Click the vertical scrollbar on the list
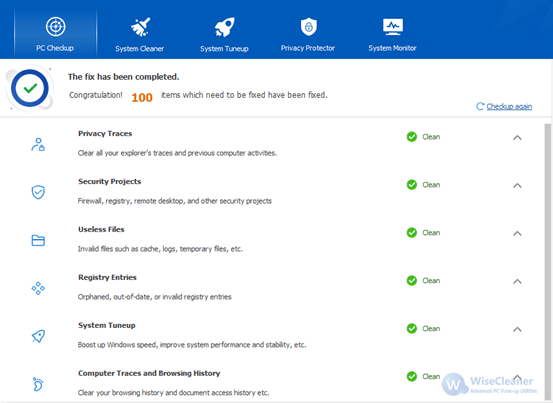 (x=548, y=262)
